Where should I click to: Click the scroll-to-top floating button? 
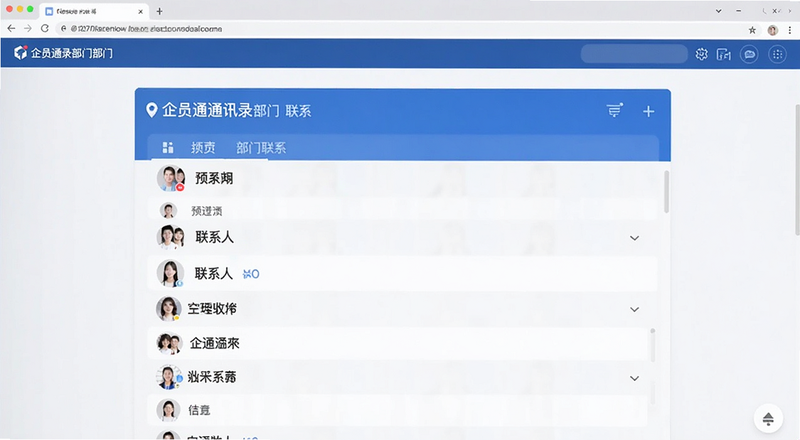click(768, 419)
